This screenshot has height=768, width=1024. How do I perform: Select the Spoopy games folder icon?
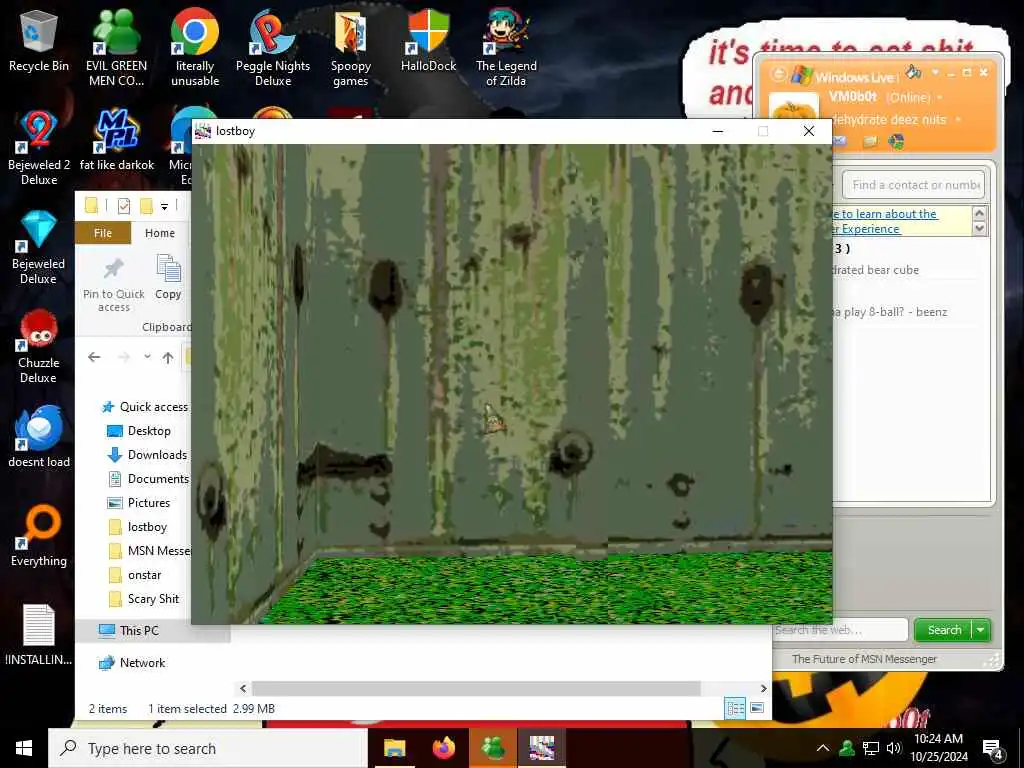pos(350,47)
